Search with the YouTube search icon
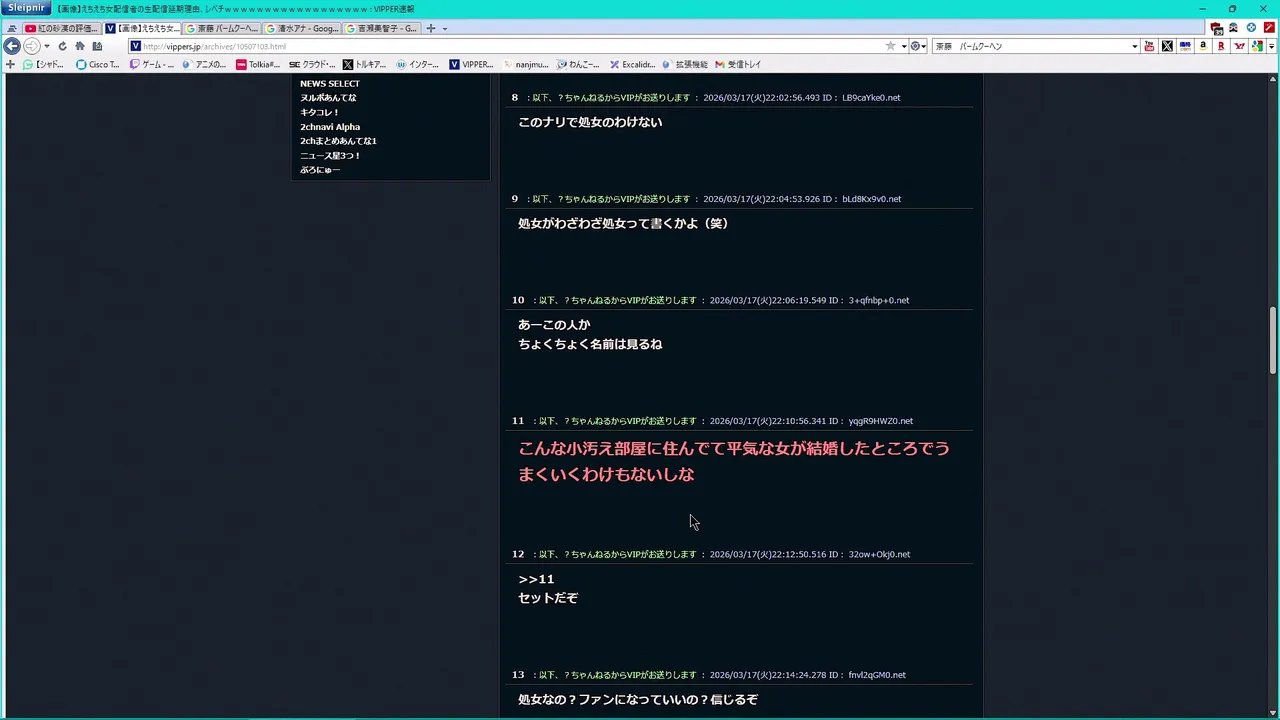Viewport: 1280px width, 720px height. [x=1149, y=46]
